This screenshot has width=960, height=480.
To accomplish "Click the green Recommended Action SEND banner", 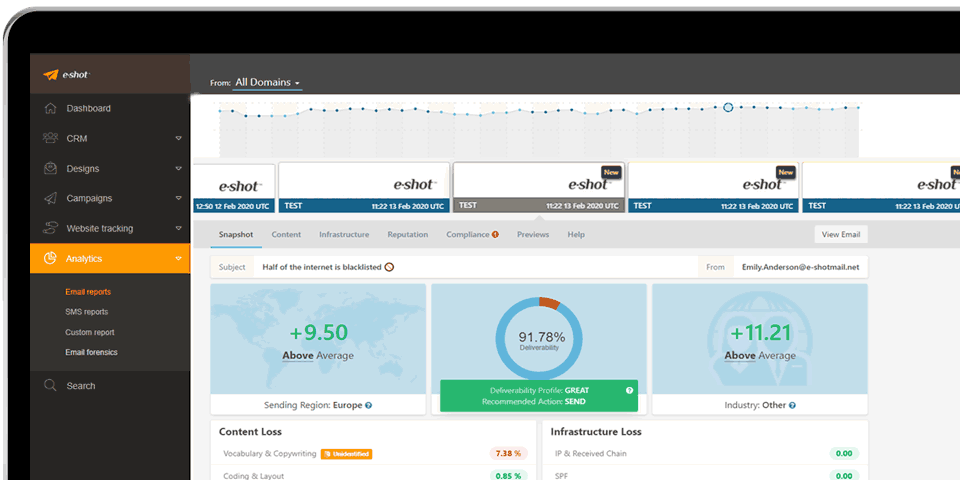I will tap(539, 396).
